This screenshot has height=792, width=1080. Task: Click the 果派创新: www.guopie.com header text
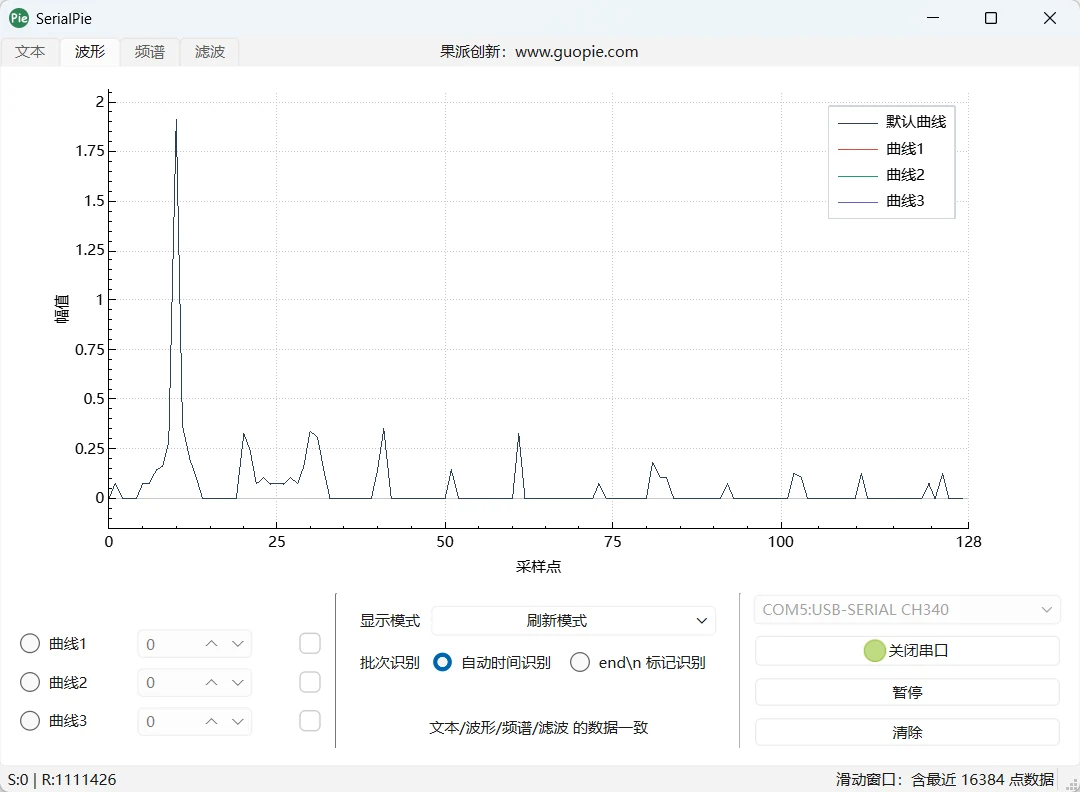point(539,52)
